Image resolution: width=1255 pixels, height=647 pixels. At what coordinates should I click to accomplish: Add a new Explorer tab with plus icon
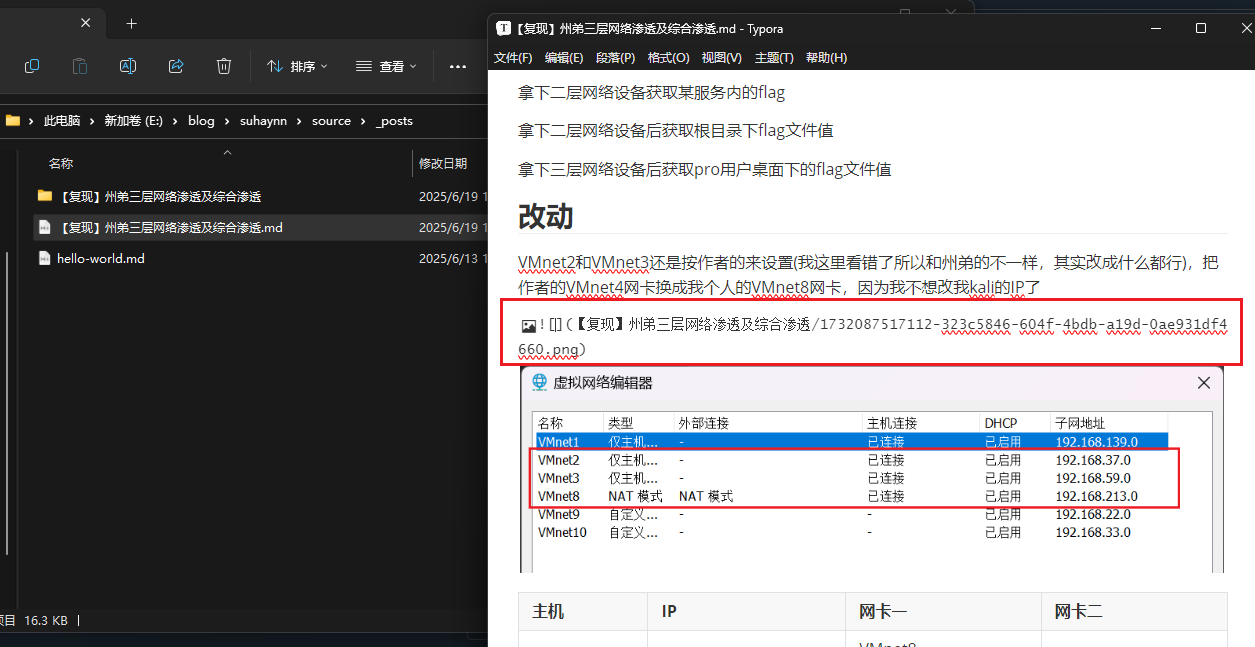[131, 23]
